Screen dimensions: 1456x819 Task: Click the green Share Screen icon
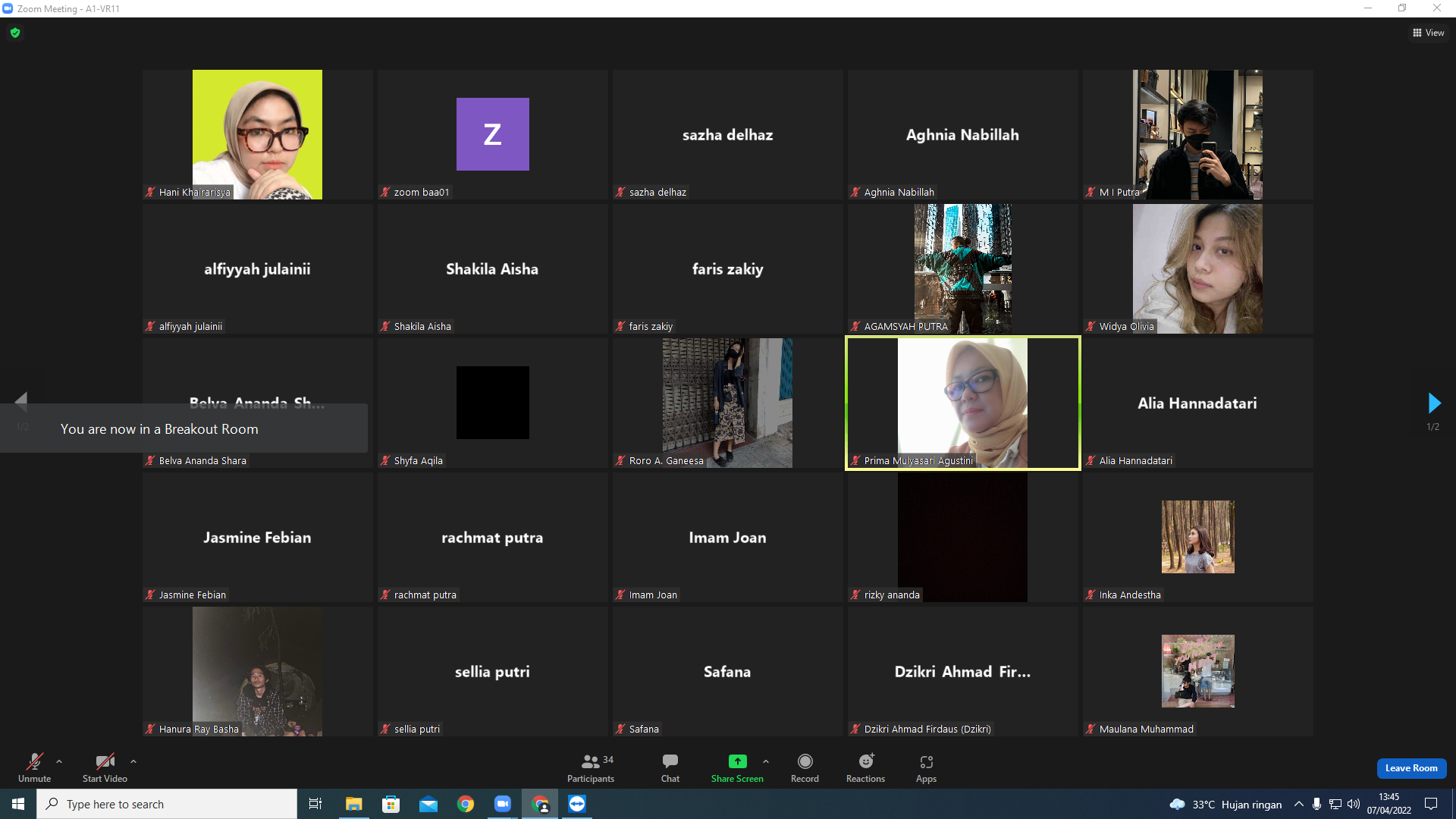pos(737,761)
